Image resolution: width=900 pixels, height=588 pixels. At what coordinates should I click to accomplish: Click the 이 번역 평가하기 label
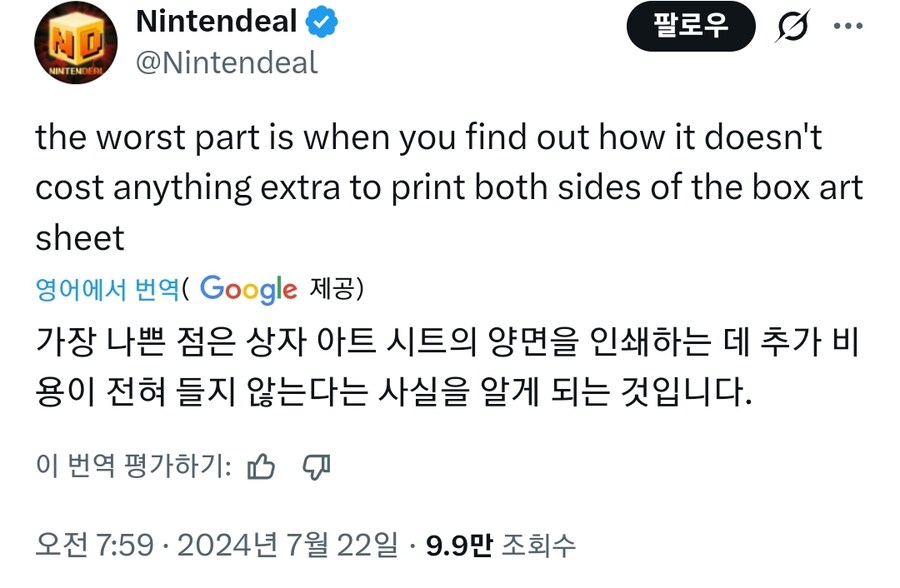134,466
